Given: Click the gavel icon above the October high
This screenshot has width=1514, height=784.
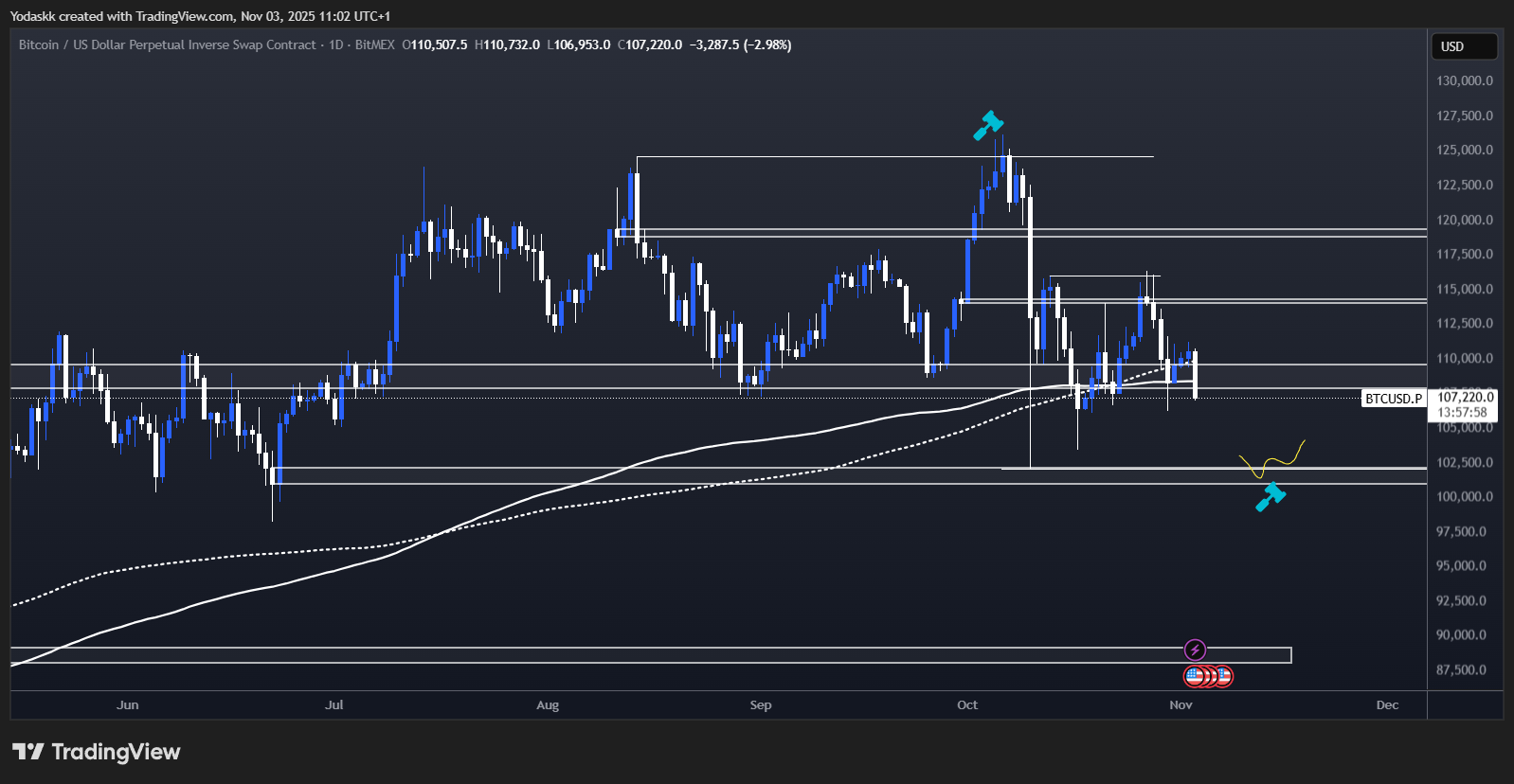Looking at the screenshot, I should (988, 125).
